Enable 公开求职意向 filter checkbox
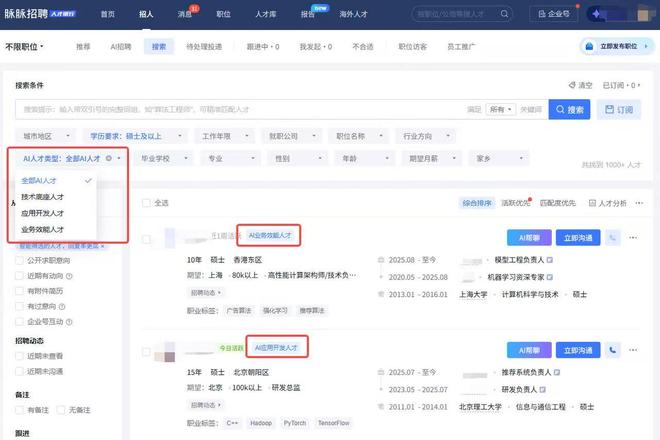This screenshot has width=660, height=440. coord(19,260)
